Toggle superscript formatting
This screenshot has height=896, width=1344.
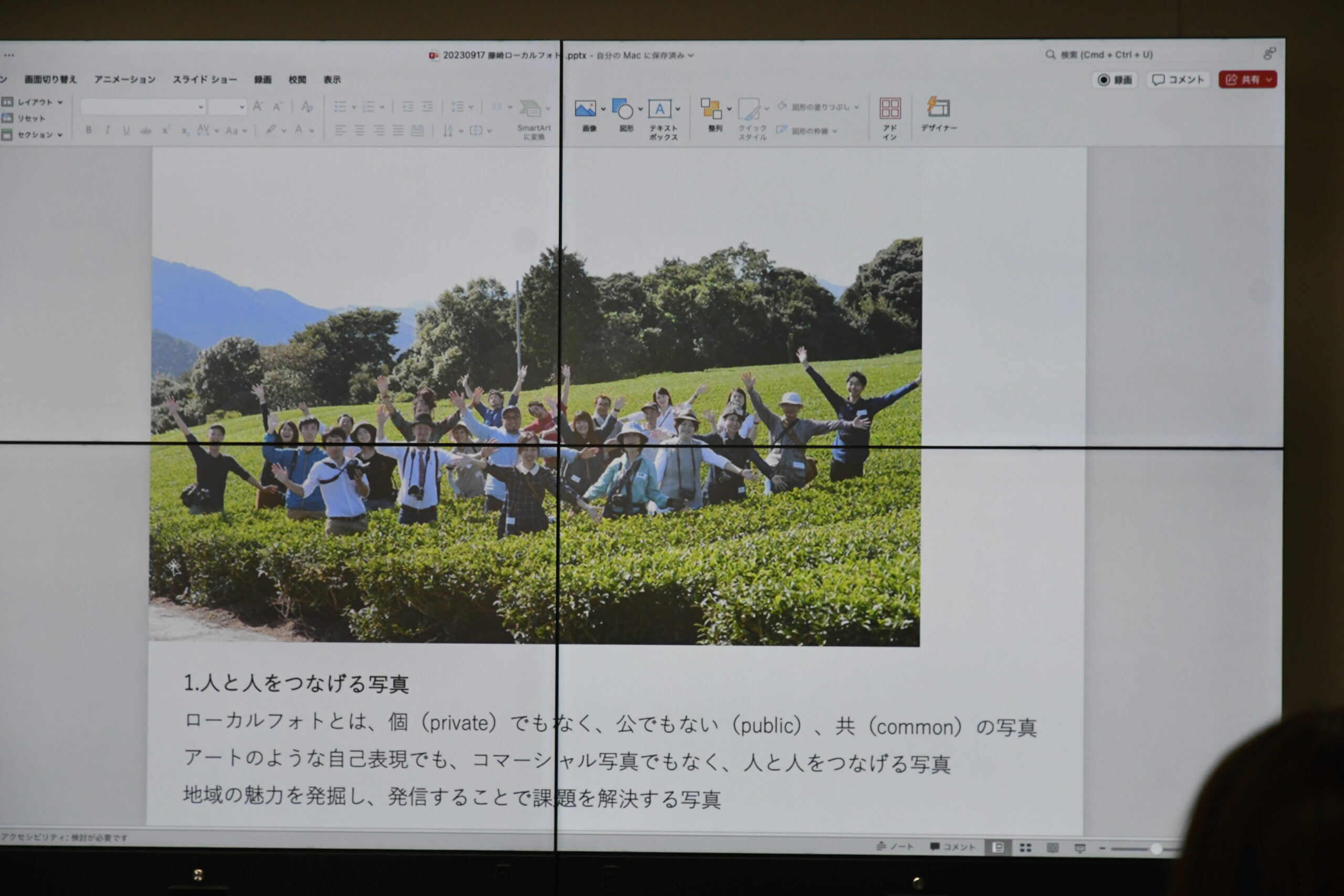(166, 130)
